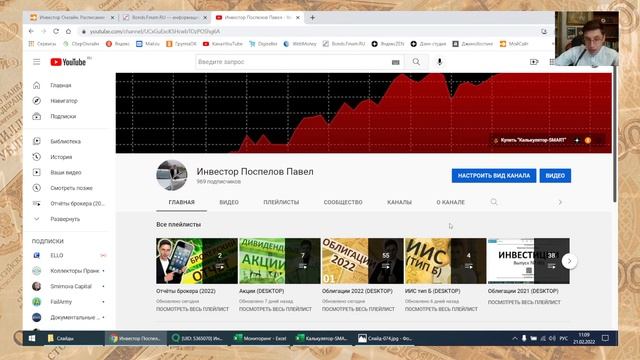Click the channel search magnifier icon
The image size is (640, 360).
(x=494, y=202)
